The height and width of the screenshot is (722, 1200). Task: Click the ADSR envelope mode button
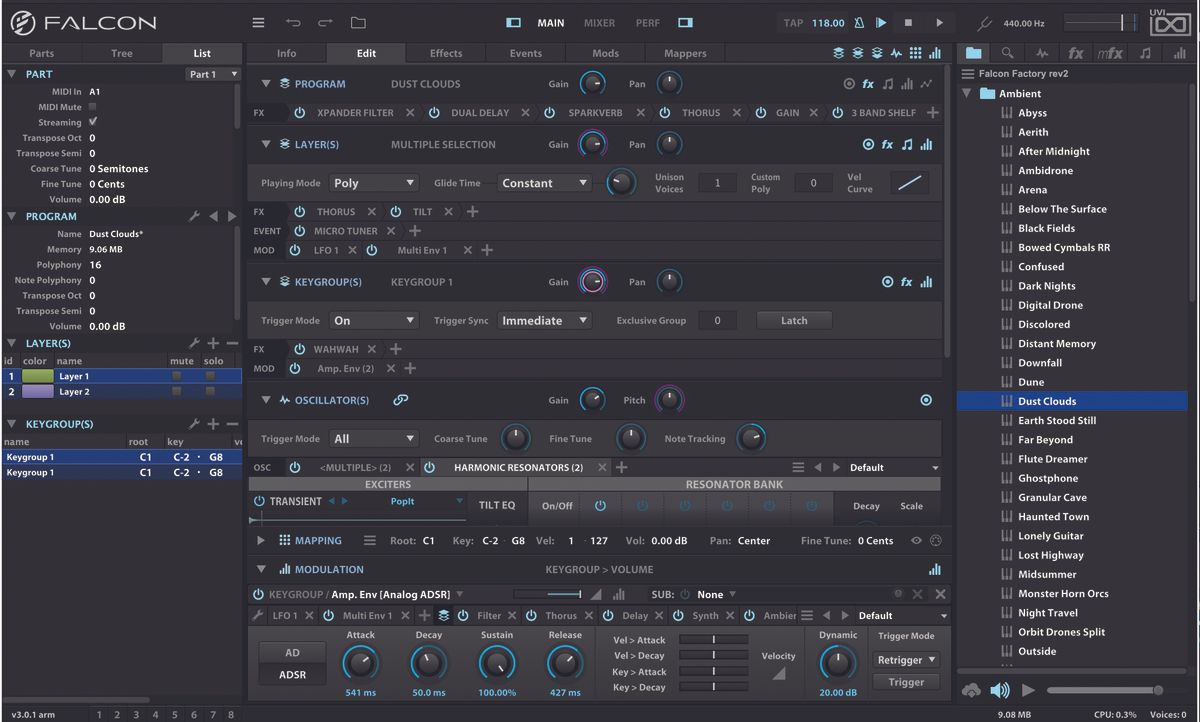(291, 675)
